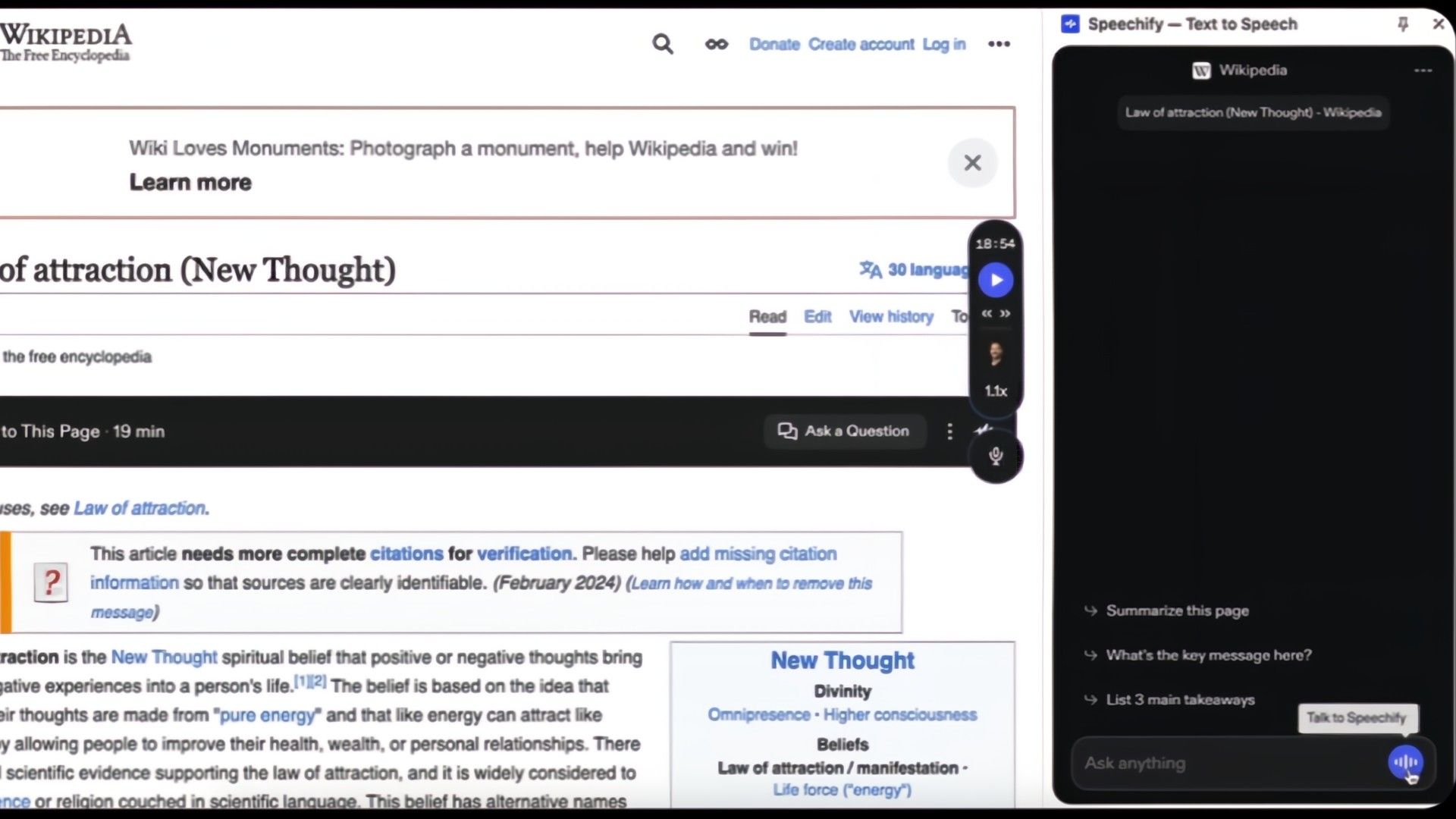
Task: Open Wikipedia more options ellipsis menu
Action: [999, 44]
